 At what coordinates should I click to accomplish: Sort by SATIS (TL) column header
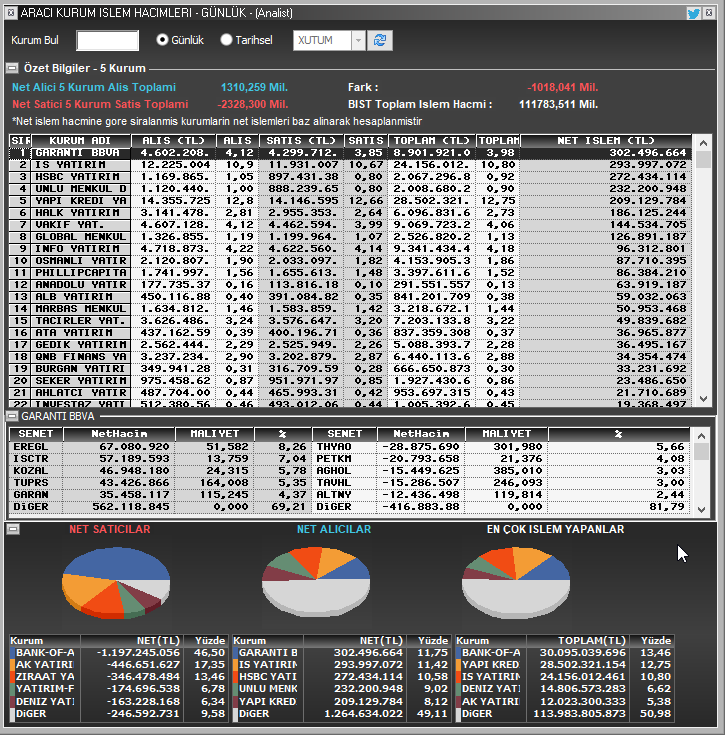tap(301, 141)
